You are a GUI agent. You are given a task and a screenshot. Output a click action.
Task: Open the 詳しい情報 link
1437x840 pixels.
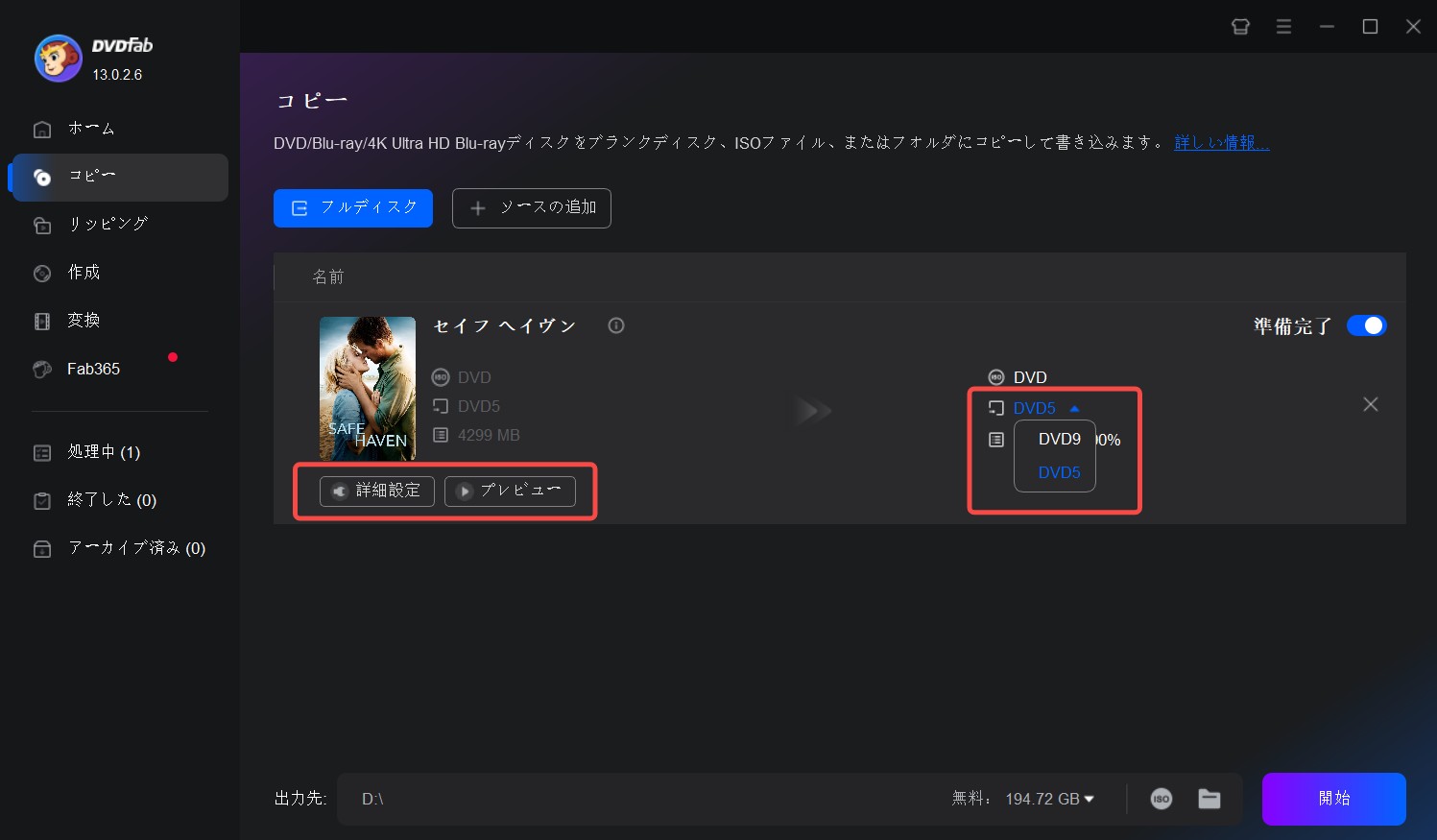coord(1221,143)
